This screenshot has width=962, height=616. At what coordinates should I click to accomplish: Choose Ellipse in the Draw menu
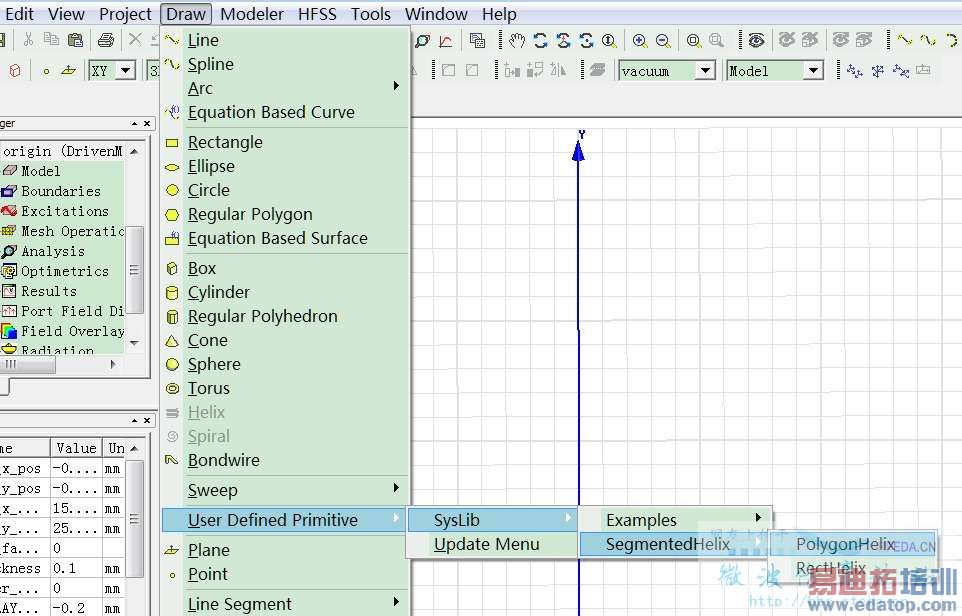pos(285,166)
